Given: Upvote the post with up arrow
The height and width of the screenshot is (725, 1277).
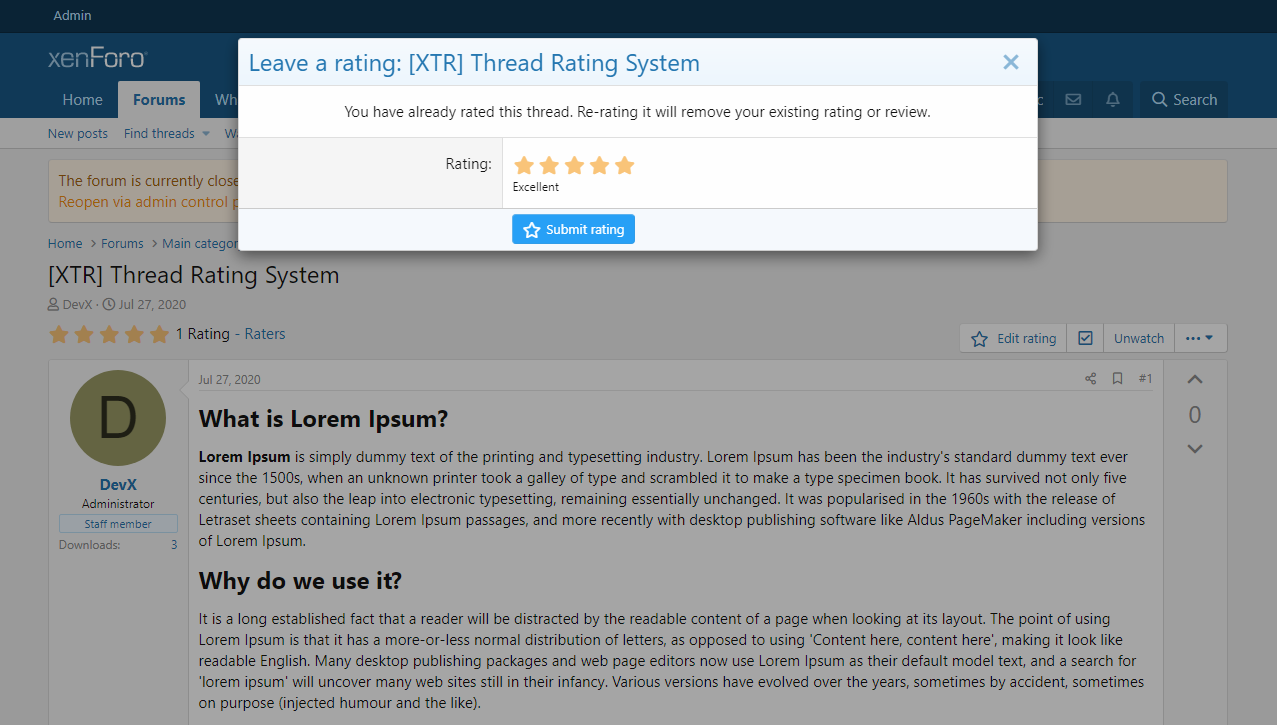Looking at the screenshot, I should coord(1194,380).
